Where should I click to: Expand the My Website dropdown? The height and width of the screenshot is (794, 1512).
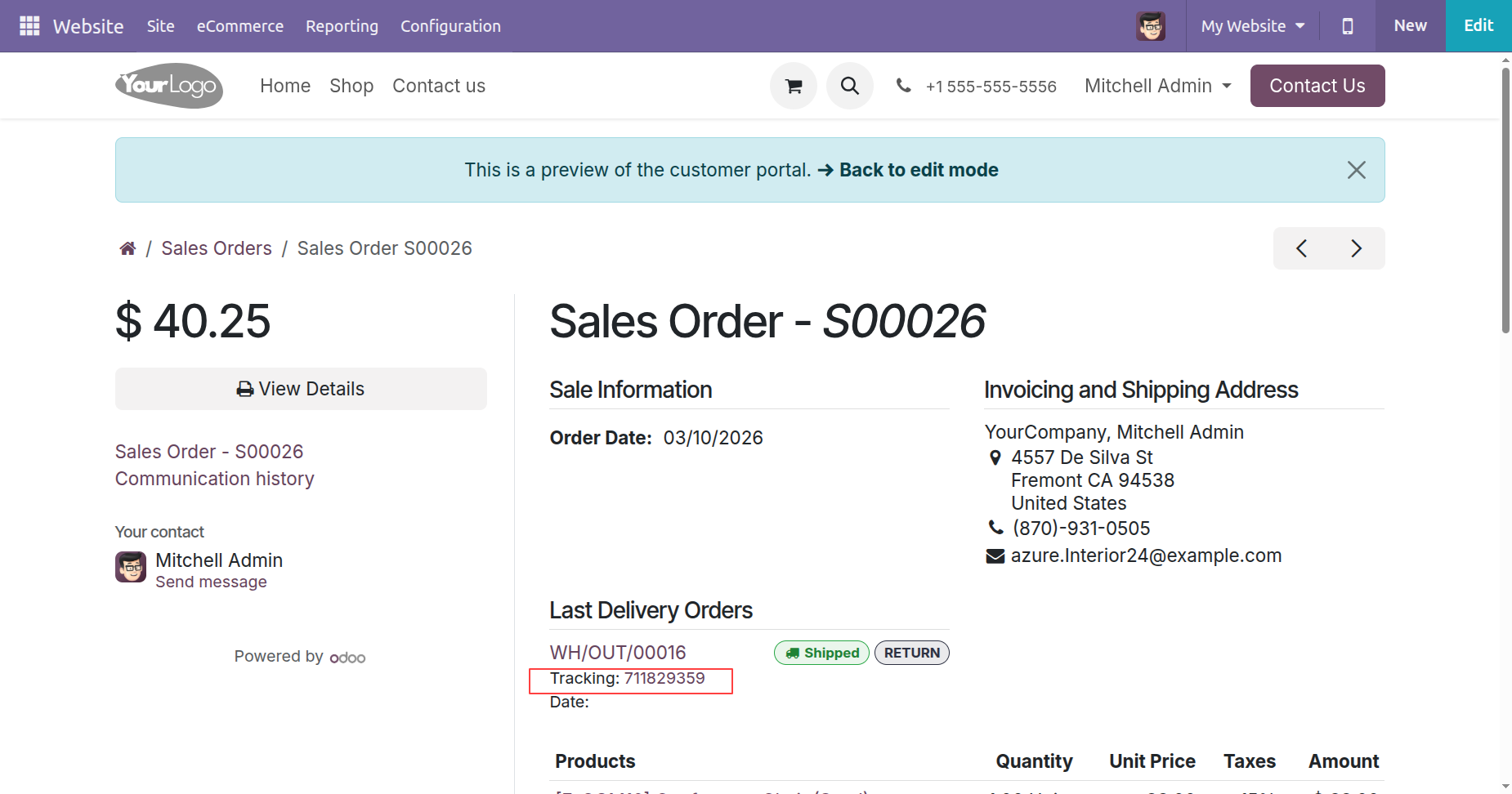point(1252,26)
